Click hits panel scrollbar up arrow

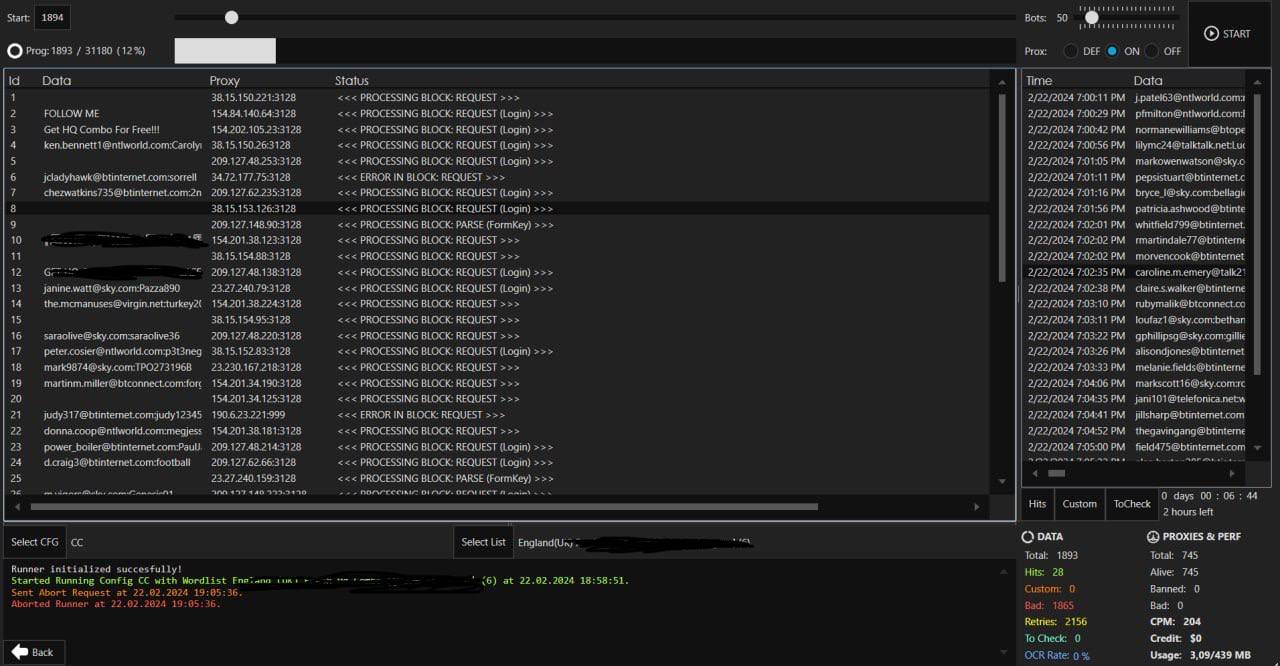1257,81
